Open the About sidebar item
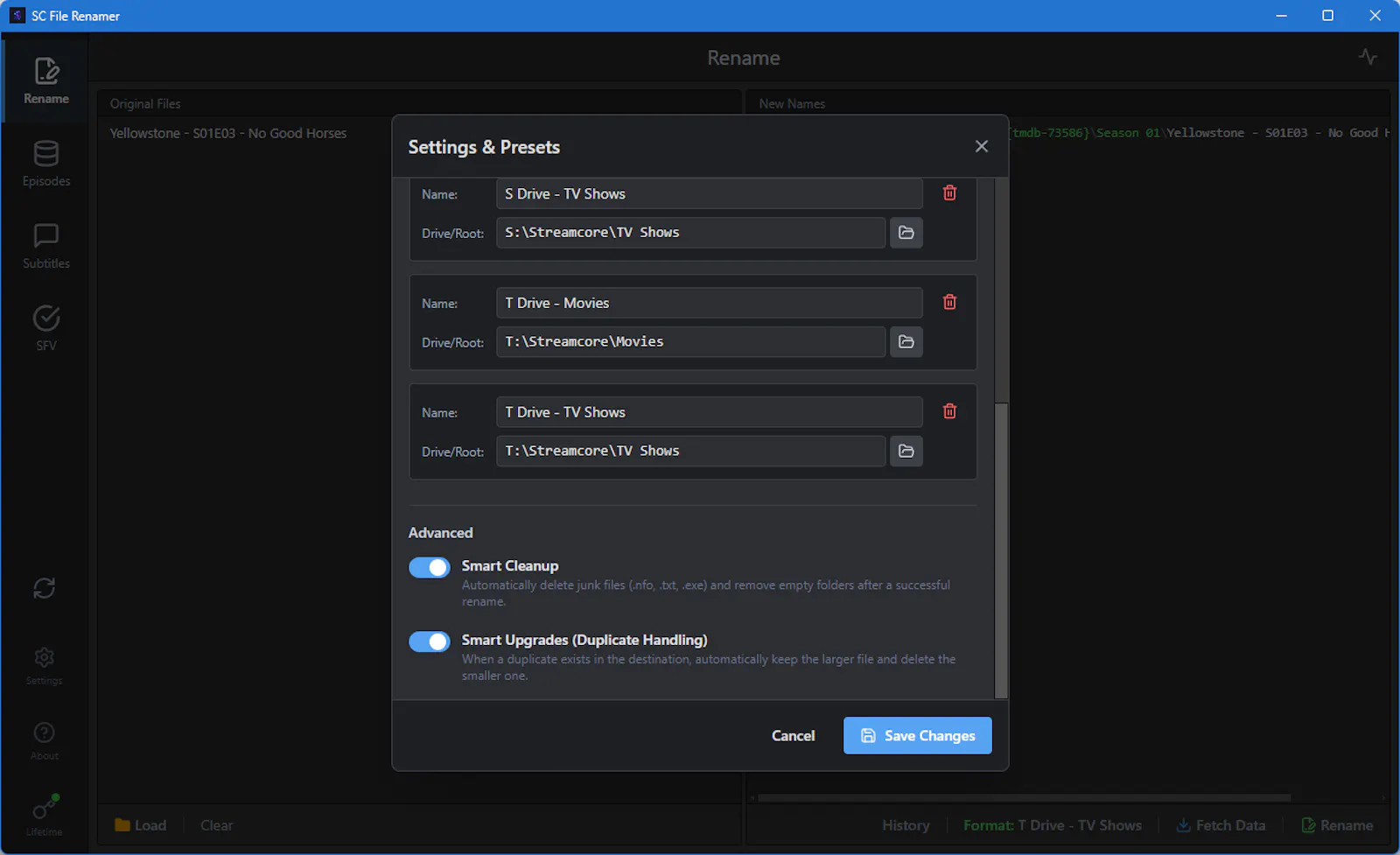Screen dimensions: 1400x855 (45, 740)
